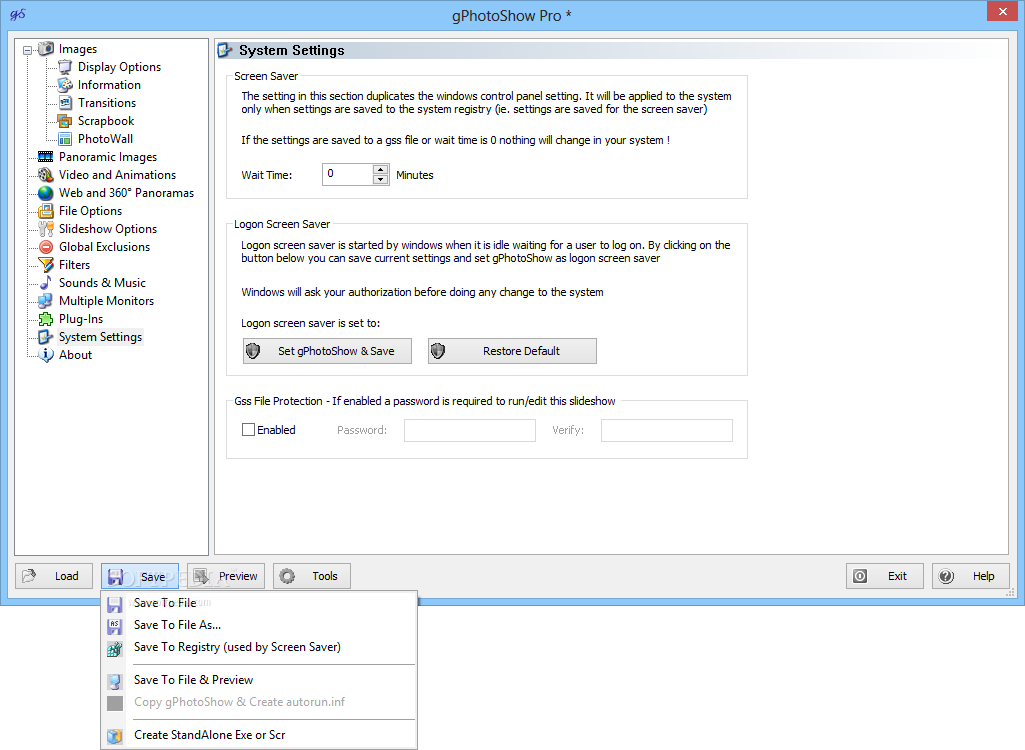Screen dimensions: 1025x750
Task: Click the About info icon
Action: [x=46, y=355]
